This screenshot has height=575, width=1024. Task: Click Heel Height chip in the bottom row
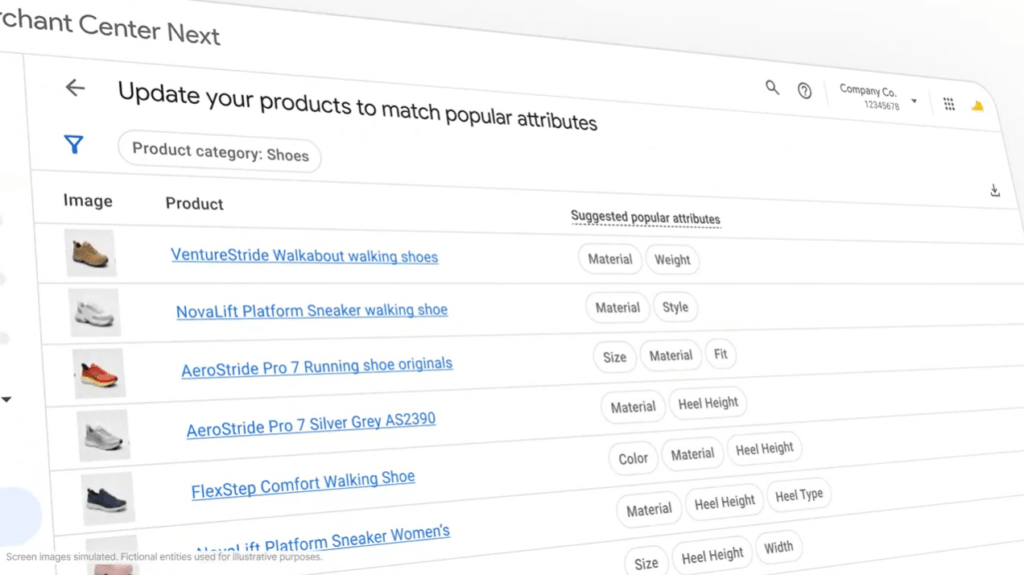[712, 556]
